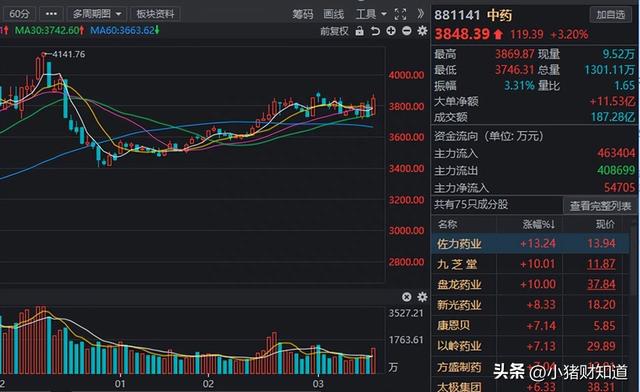Select the 新光药业 stock row
Screen dimensions: 640x392
click(530, 305)
